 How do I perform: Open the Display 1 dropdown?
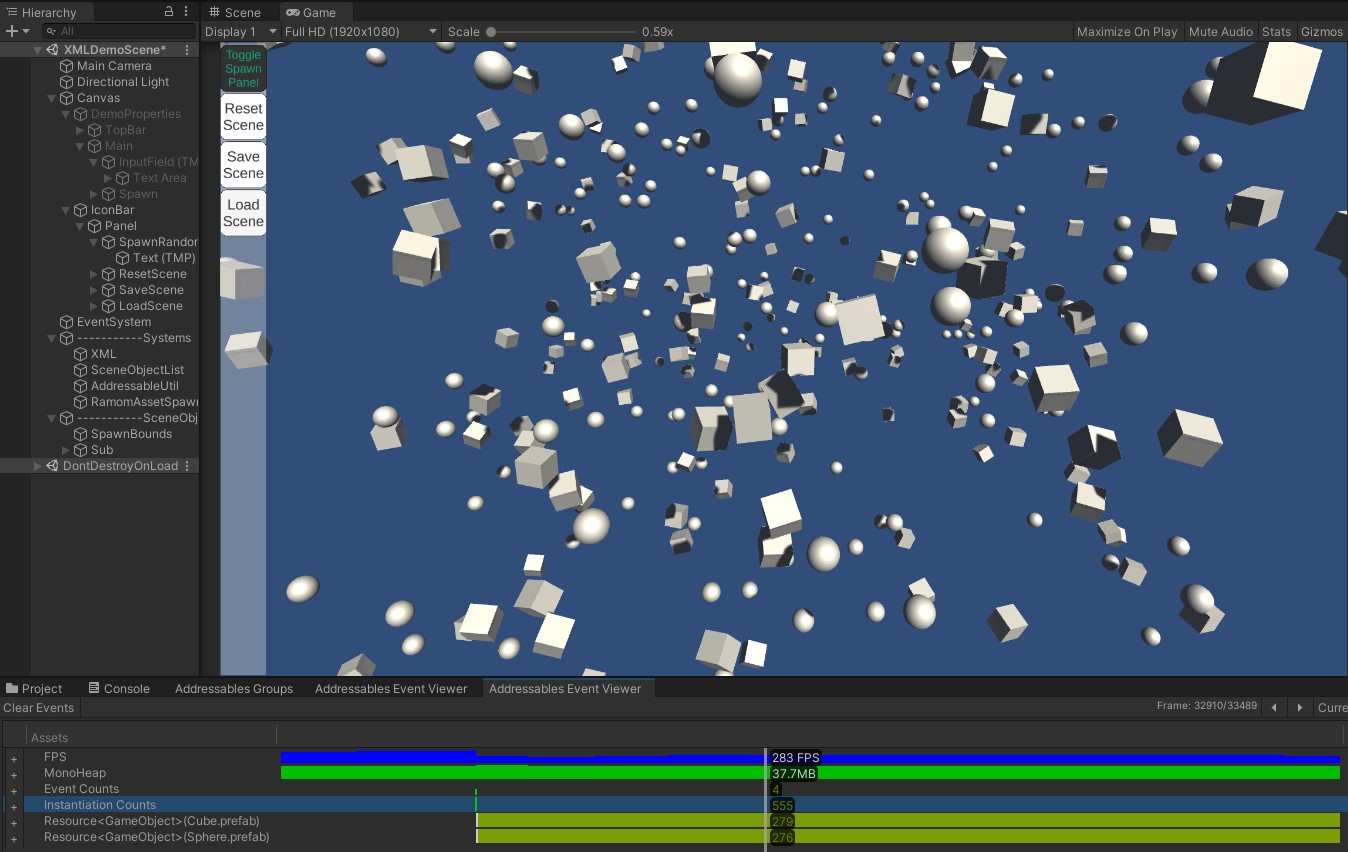tap(240, 32)
